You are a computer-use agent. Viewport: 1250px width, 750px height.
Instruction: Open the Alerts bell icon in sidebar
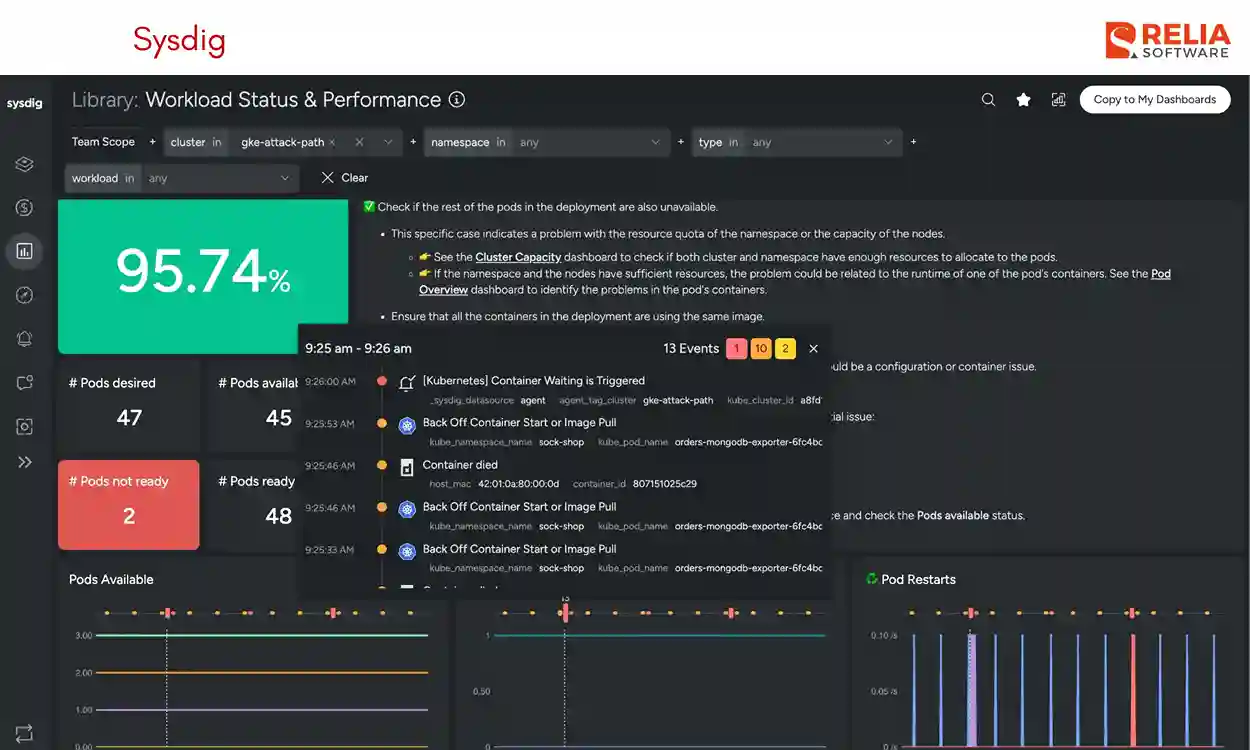click(25, 338)
